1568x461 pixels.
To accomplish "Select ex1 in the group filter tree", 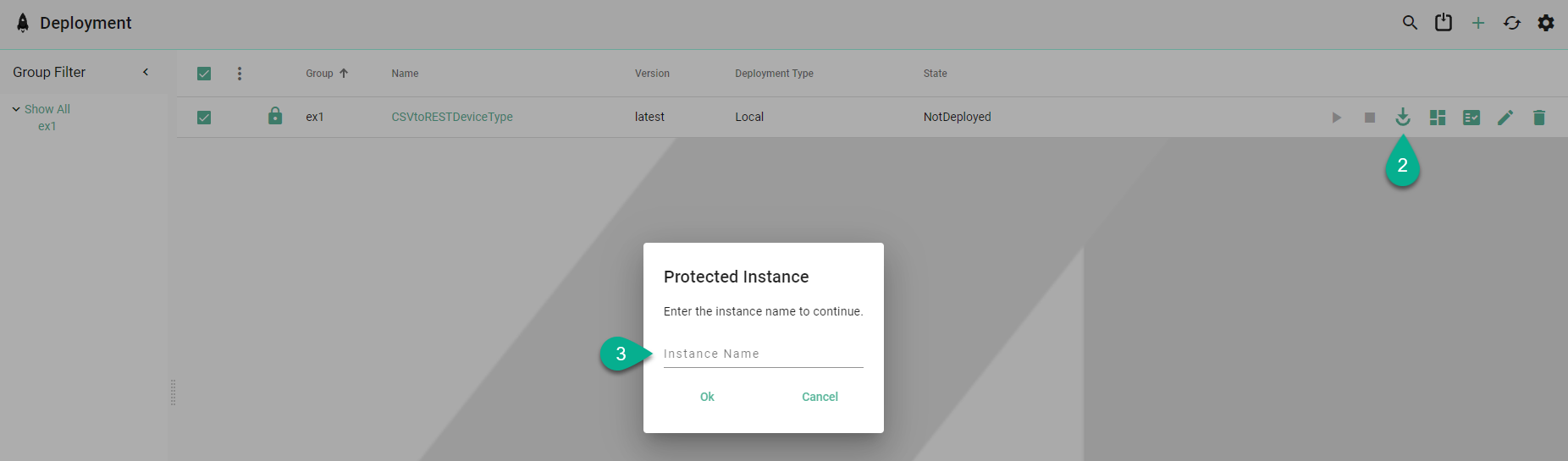I will click(x=47, y=126).
